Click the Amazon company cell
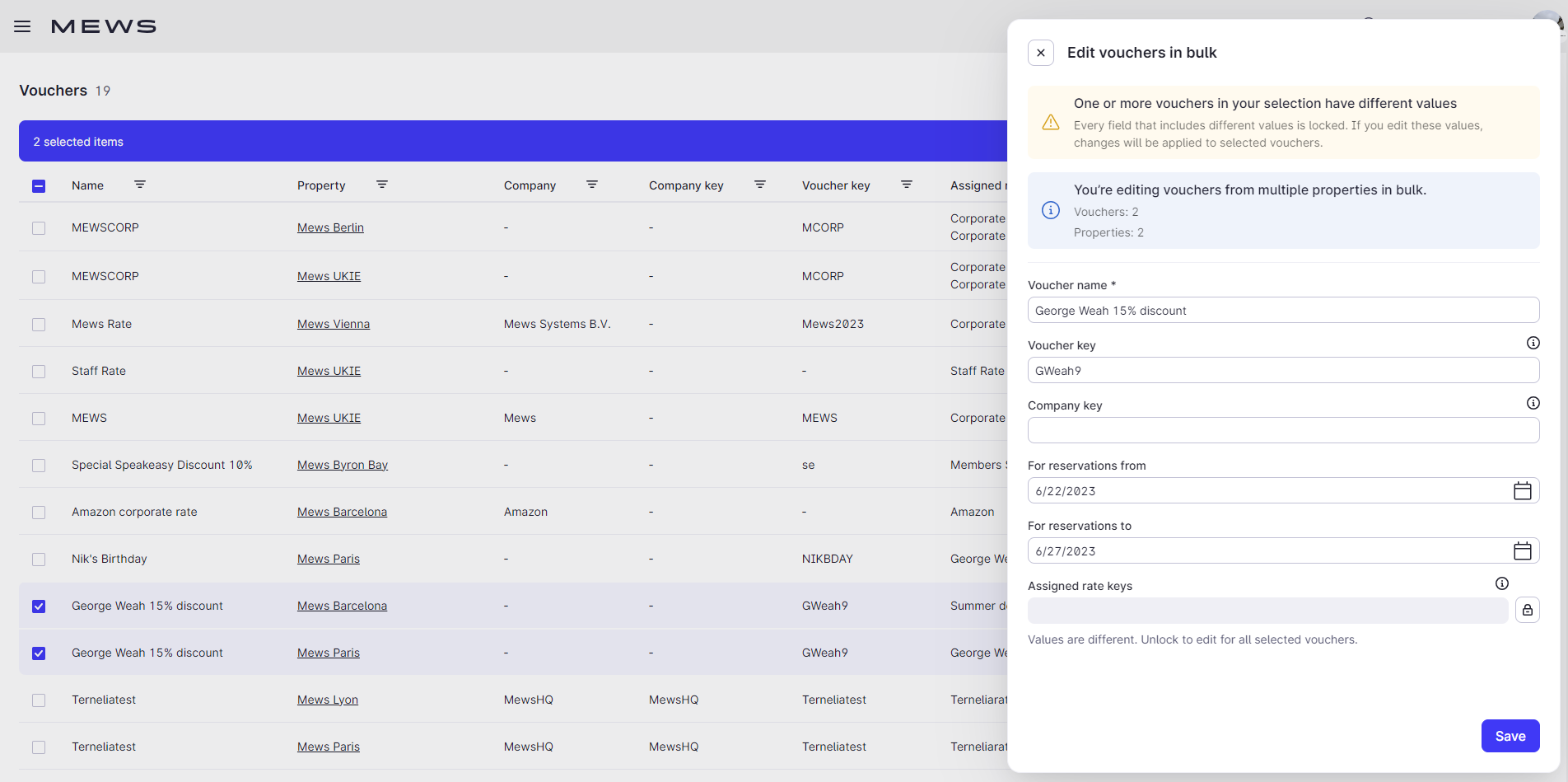Screen dimensions: 1568x782 [525, 512]
